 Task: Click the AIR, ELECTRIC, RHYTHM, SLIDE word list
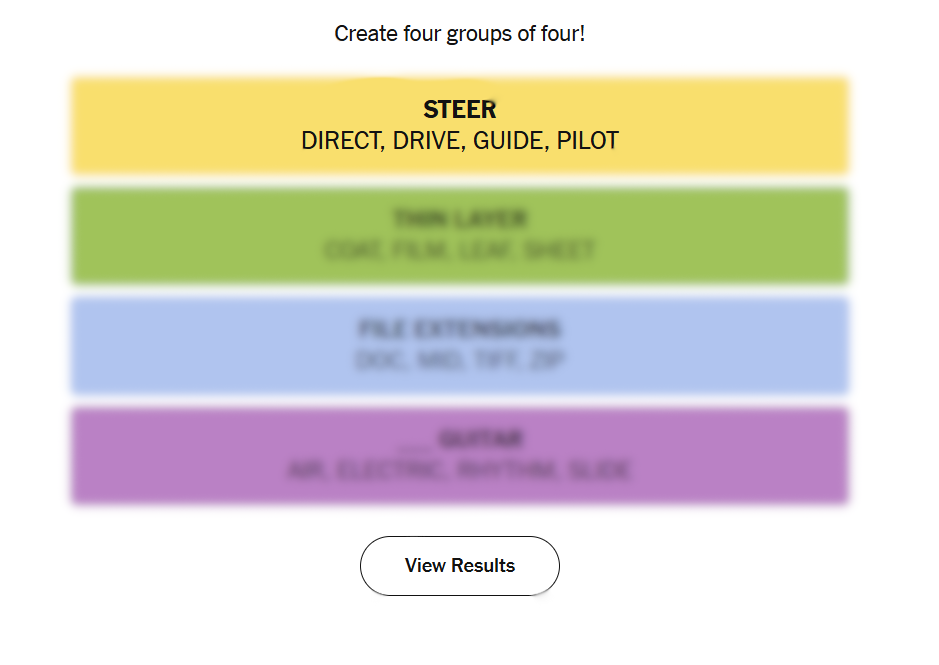pos(459,470)
